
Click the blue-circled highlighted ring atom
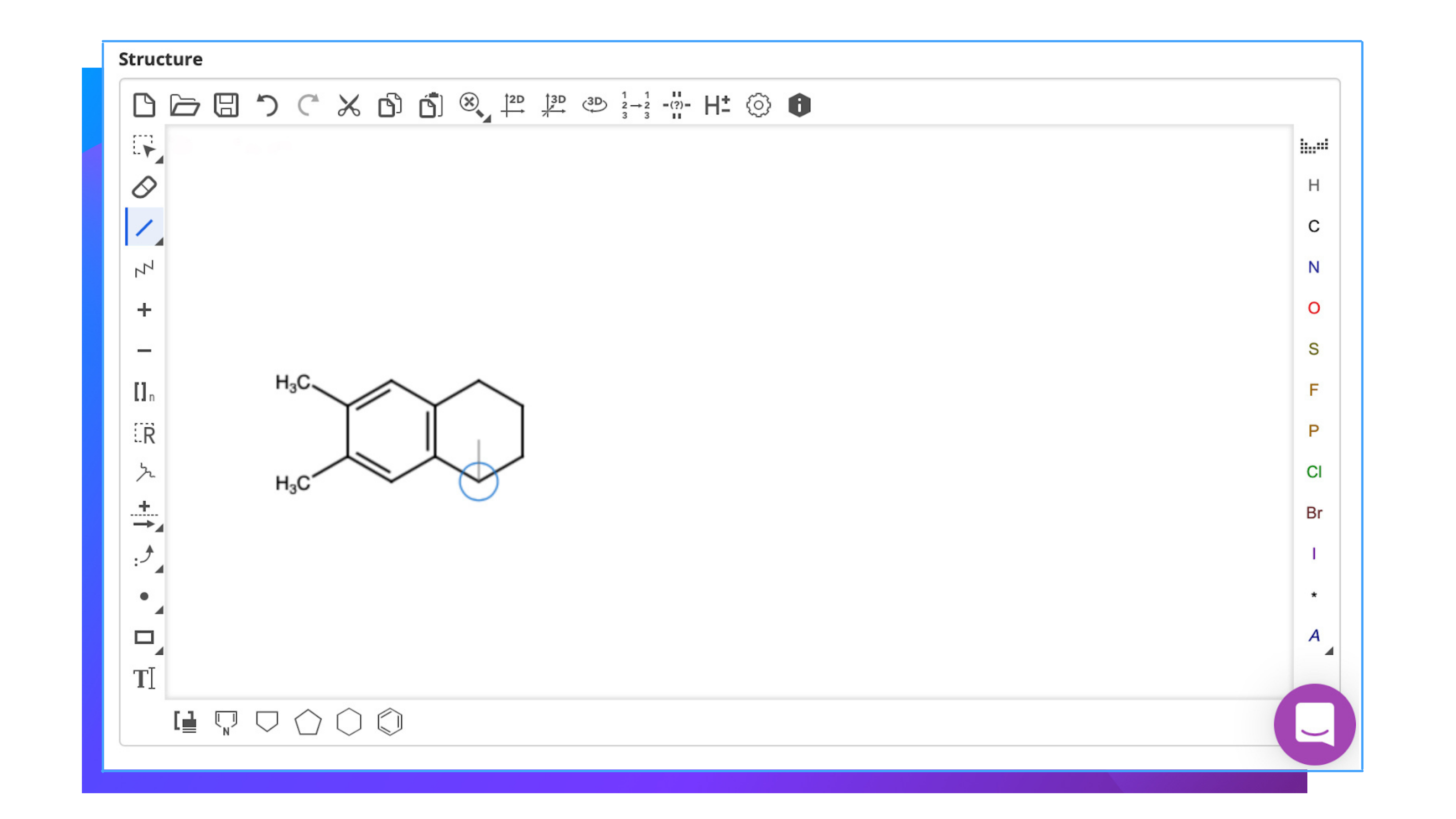[x=478, y=482]
